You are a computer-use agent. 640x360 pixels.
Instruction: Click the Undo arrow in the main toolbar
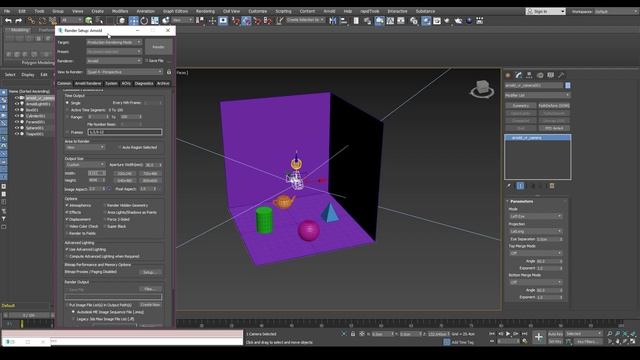pos(8,20)
